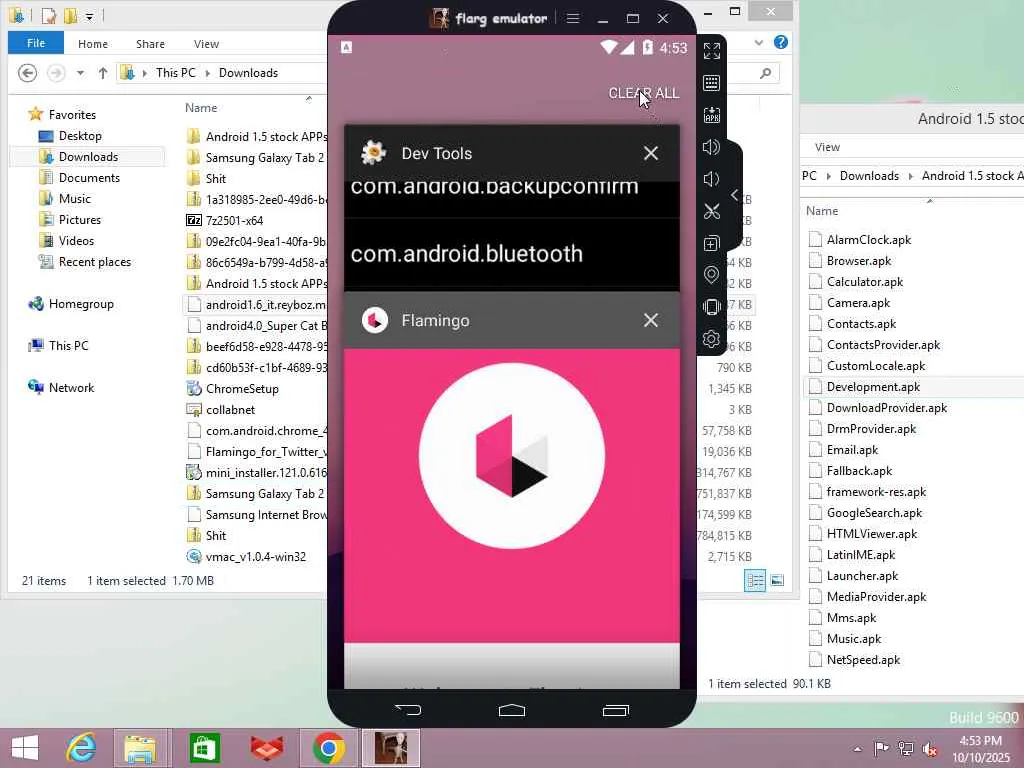The image size is (1024, 768).
Task: Click the scissors screenshot icon
Action: pyautogui.click(x=711, y=211)
